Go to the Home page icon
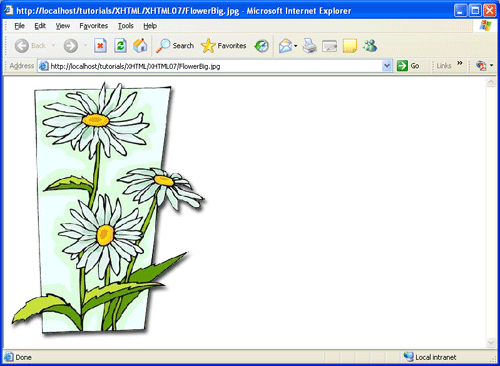 click(140, 46)
